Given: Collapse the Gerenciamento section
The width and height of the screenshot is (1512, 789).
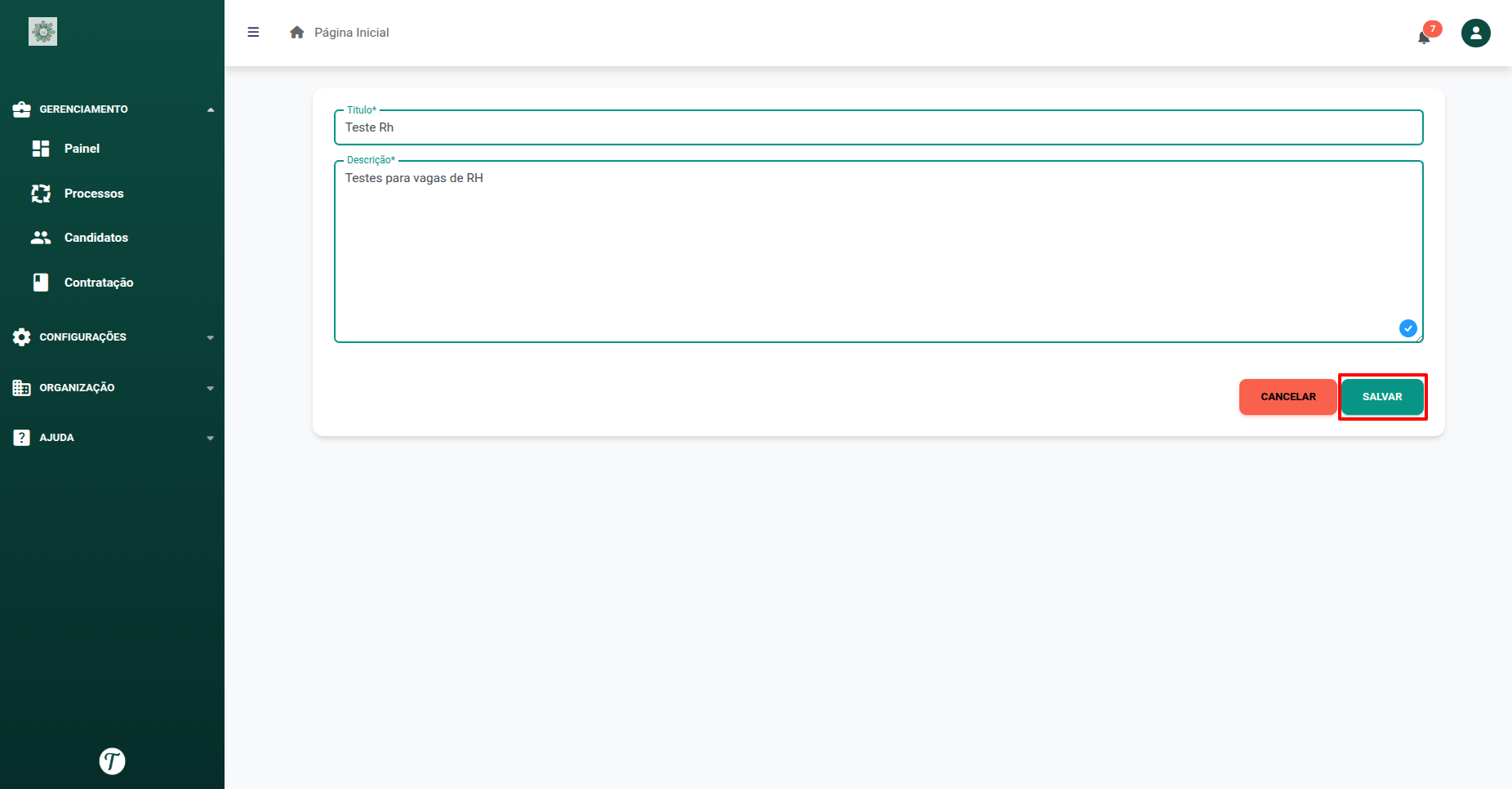Looking at the screenshot, I should pyautogui.click(x=211, y=109).
